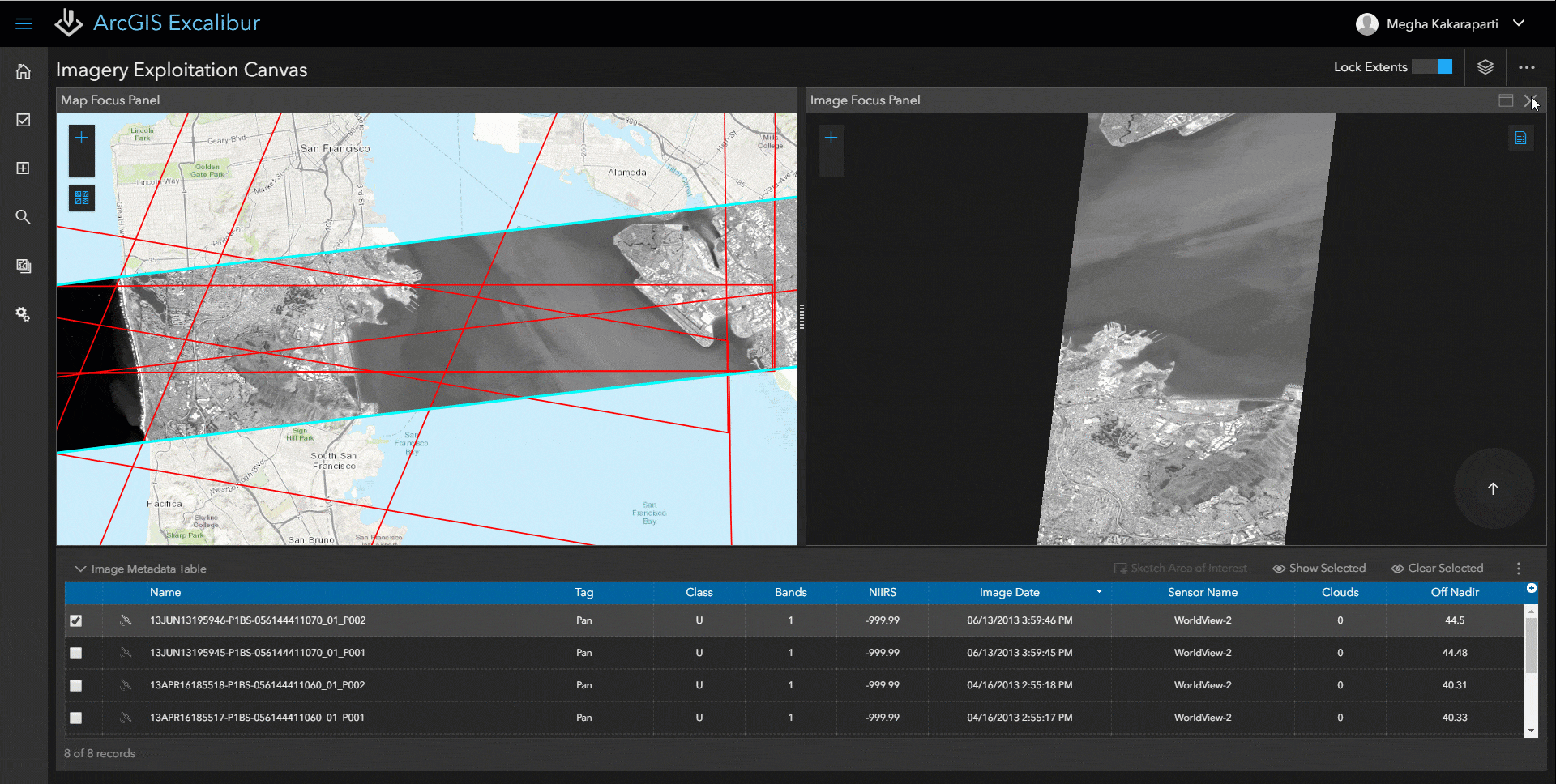Click the north arrow orientation button
This screenshot has width=1556, height=784.
coord(1494,489)
